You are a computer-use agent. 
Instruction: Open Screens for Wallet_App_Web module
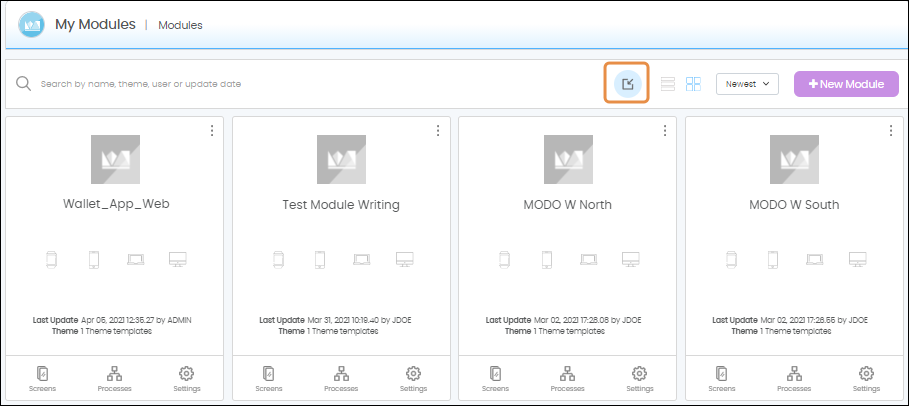[42, 378]
